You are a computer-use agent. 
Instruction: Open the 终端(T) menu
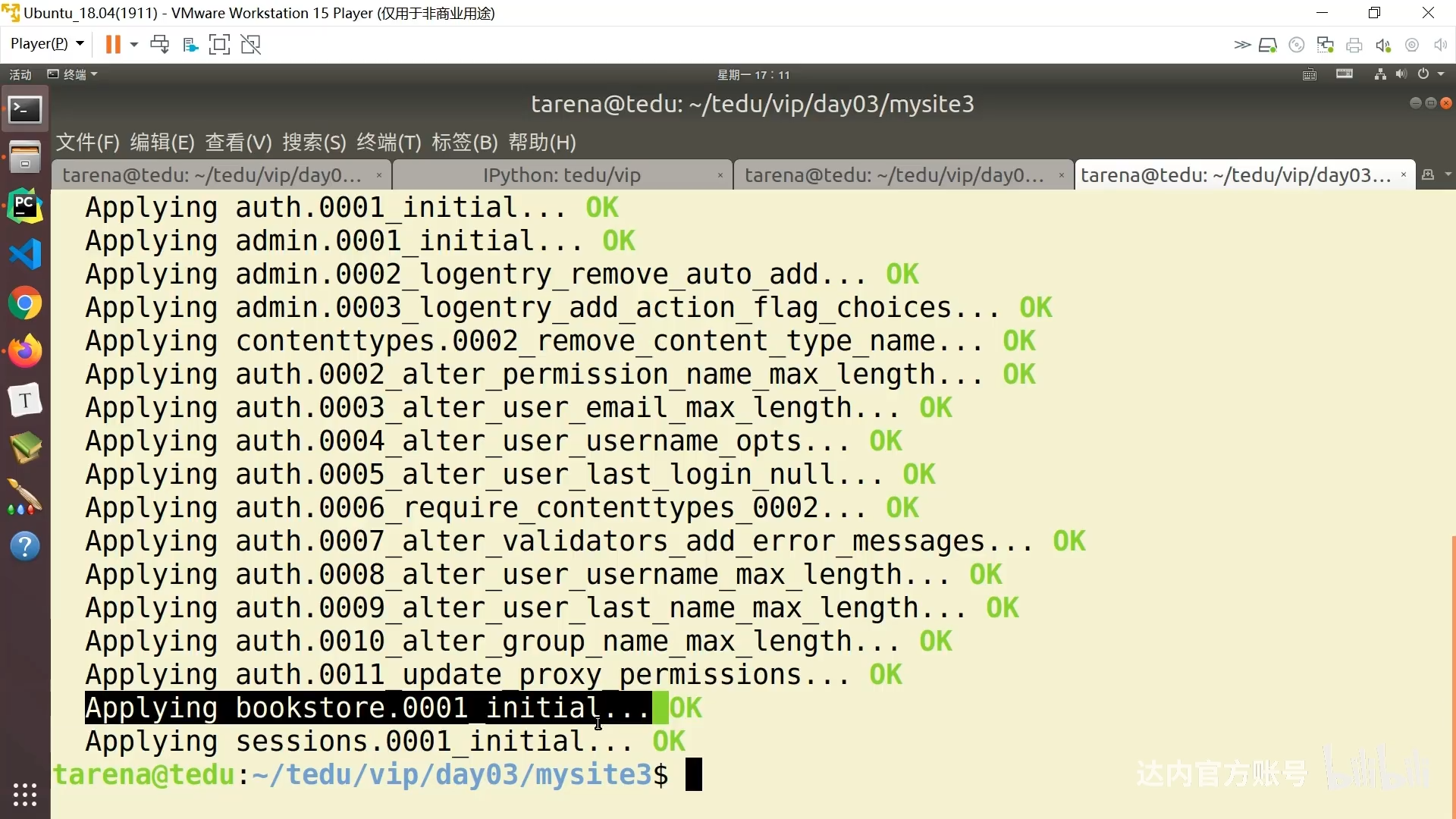tap(388, 143)
